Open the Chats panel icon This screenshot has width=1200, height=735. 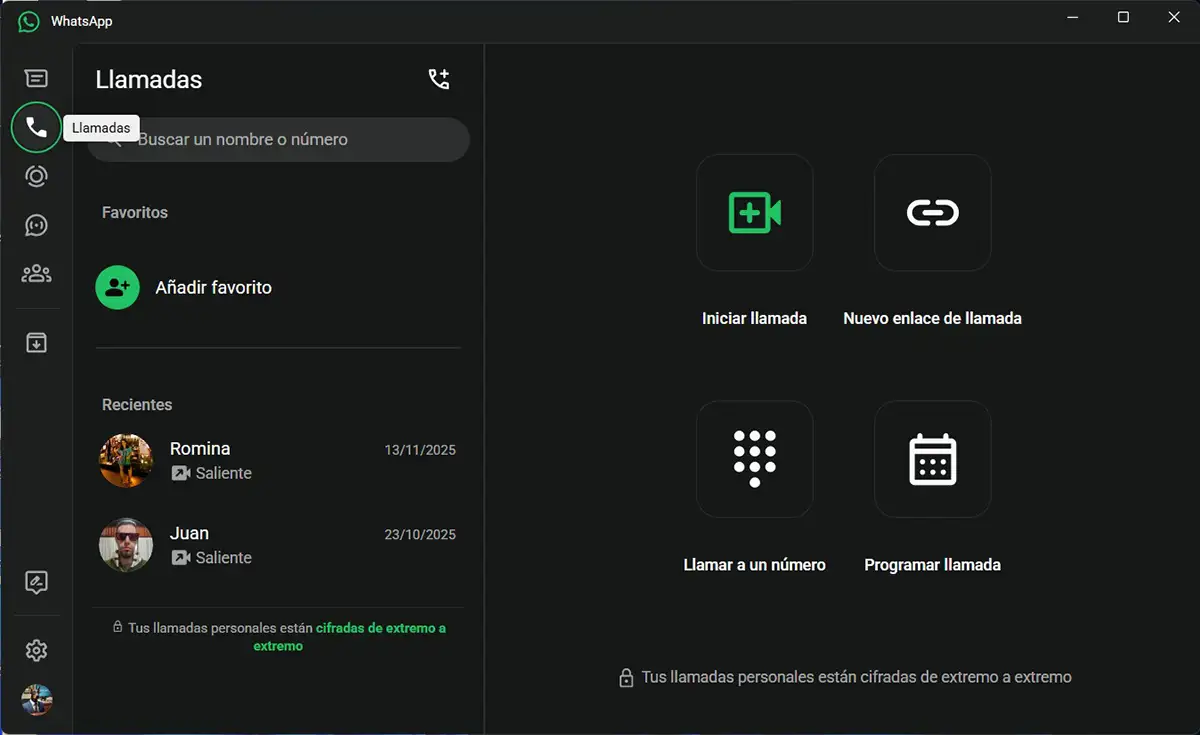click(36, 77)
